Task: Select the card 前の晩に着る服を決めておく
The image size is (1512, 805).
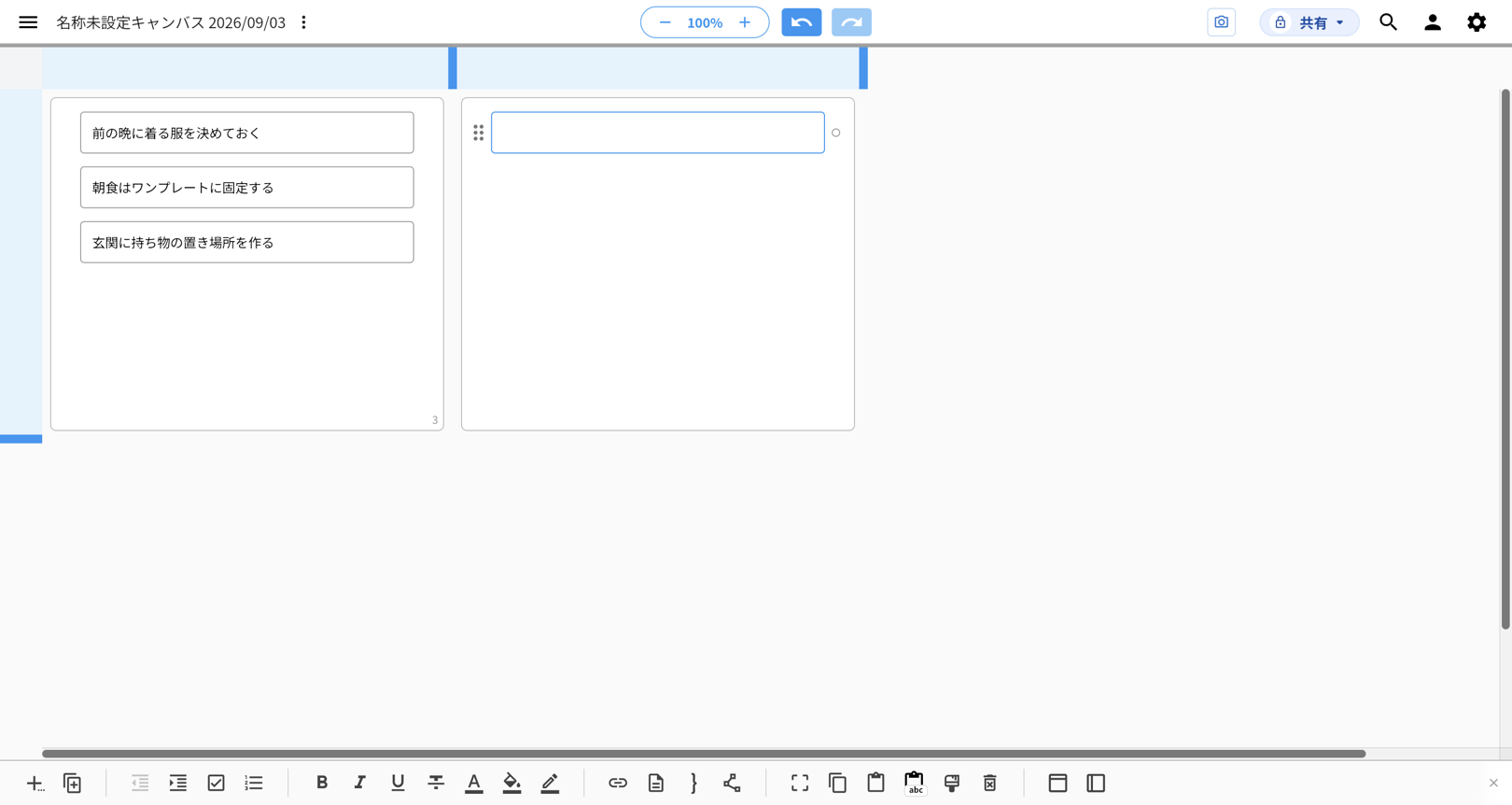Action: [x=247, y=133]
